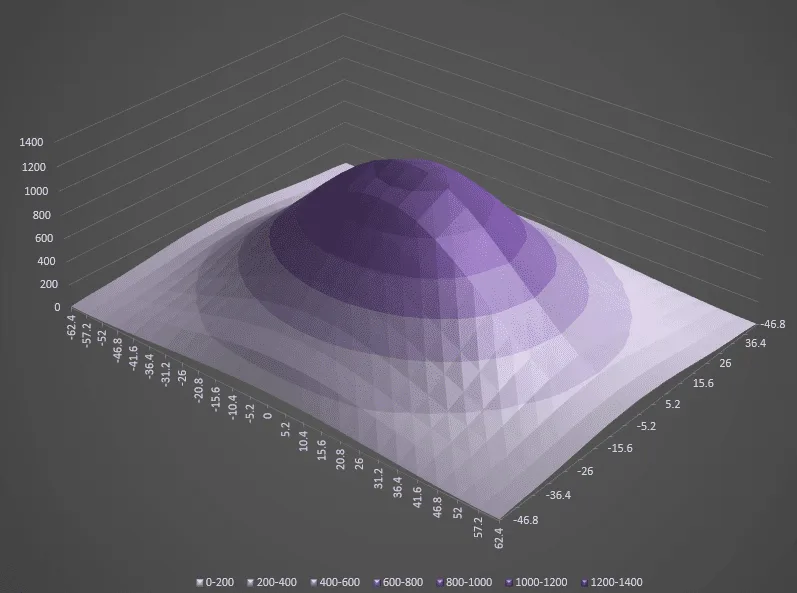This screenshot has height=593, width=797.
Task: Click the 62.4 horizontal axis label
Action: pyautogui.click(x=499, y=538)
